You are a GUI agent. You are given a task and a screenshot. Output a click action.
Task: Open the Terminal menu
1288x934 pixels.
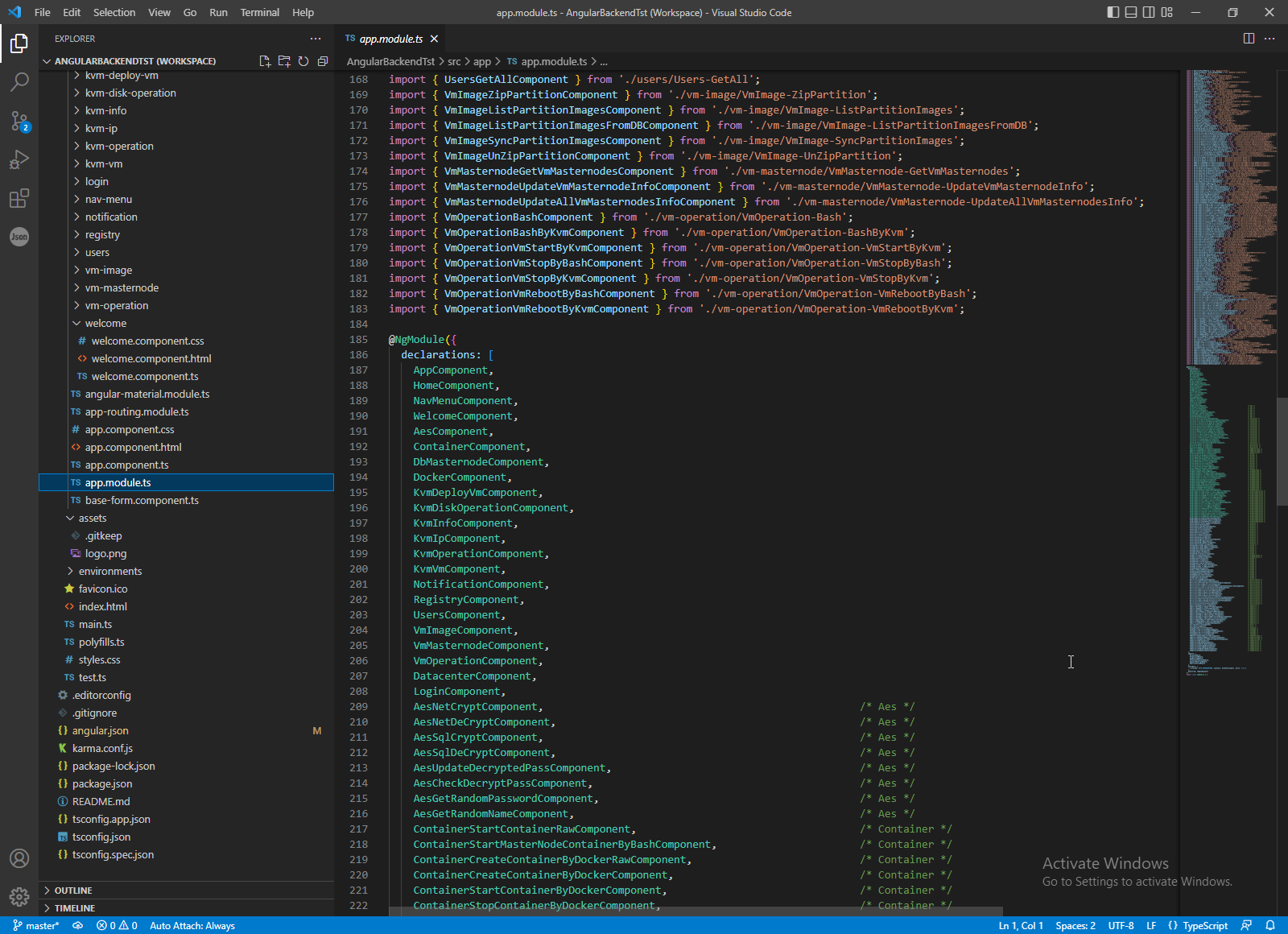[x=259, y=12]
